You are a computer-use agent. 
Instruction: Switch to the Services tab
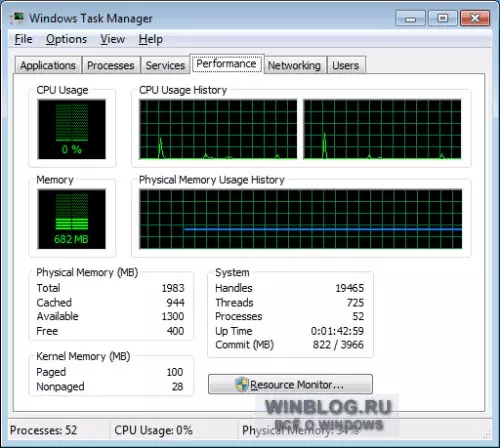point(165,65)
